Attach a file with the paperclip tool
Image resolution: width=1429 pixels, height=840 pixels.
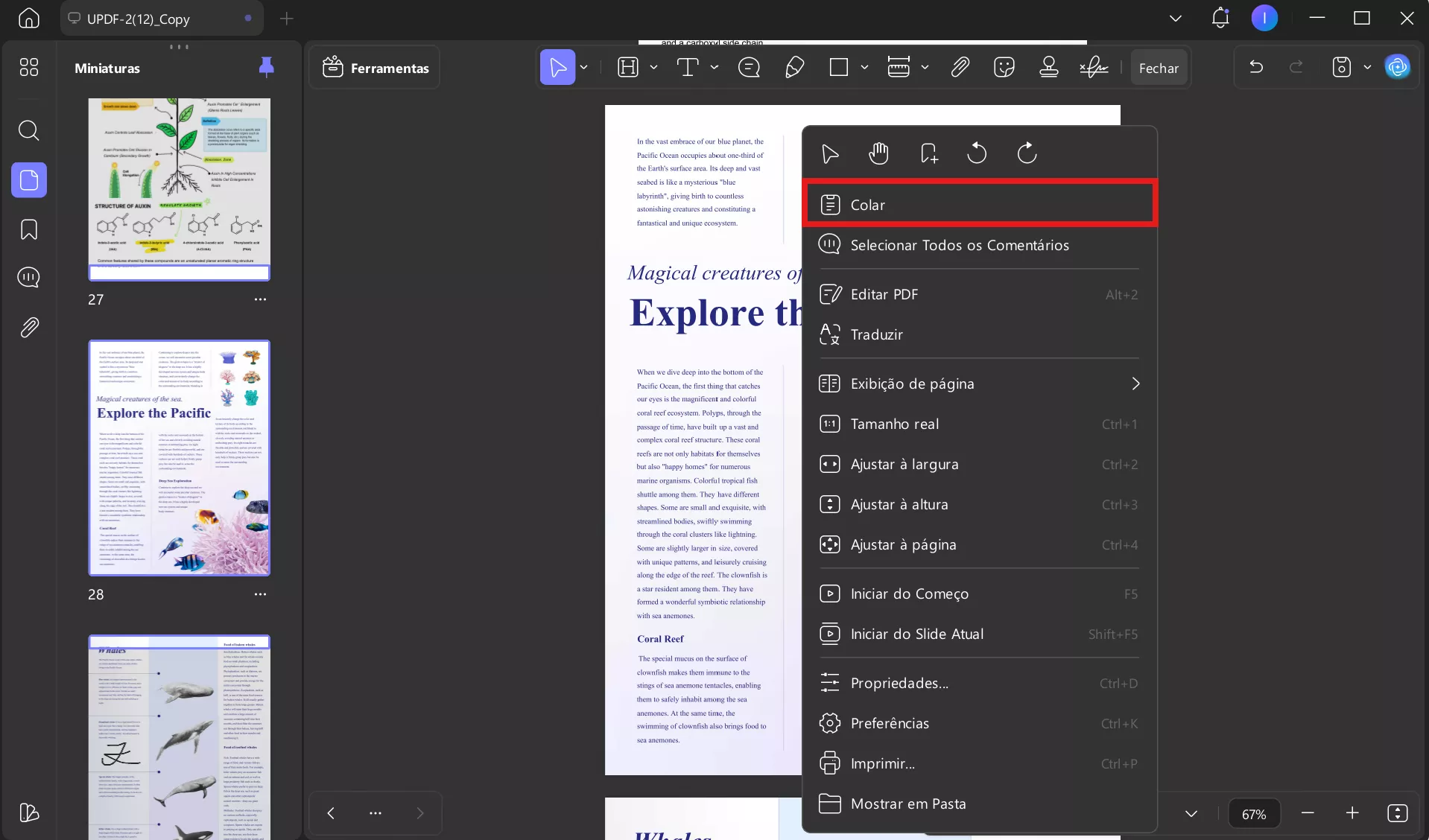click(x=960, y=67)
